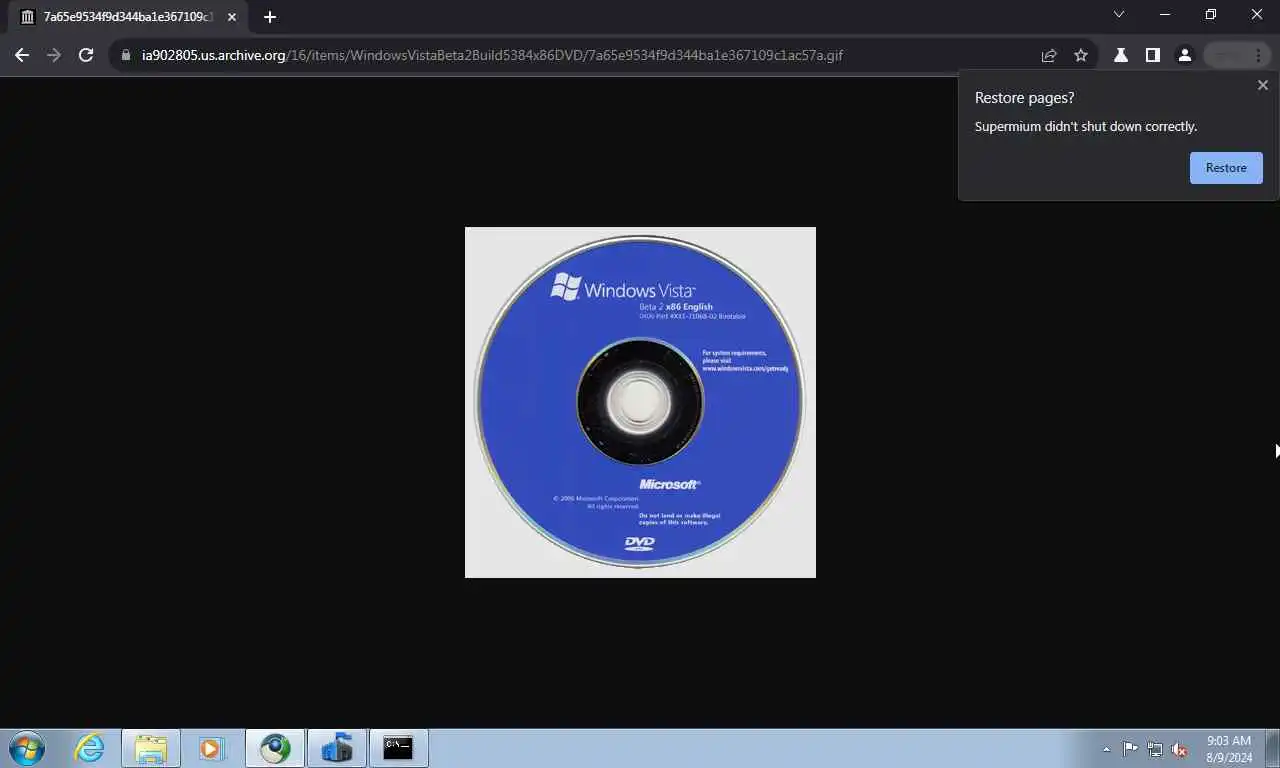Image resolution: width=1280 pixels, height=768 pixels.
Task: Click the Restore button
Action: pos(1226,168)
